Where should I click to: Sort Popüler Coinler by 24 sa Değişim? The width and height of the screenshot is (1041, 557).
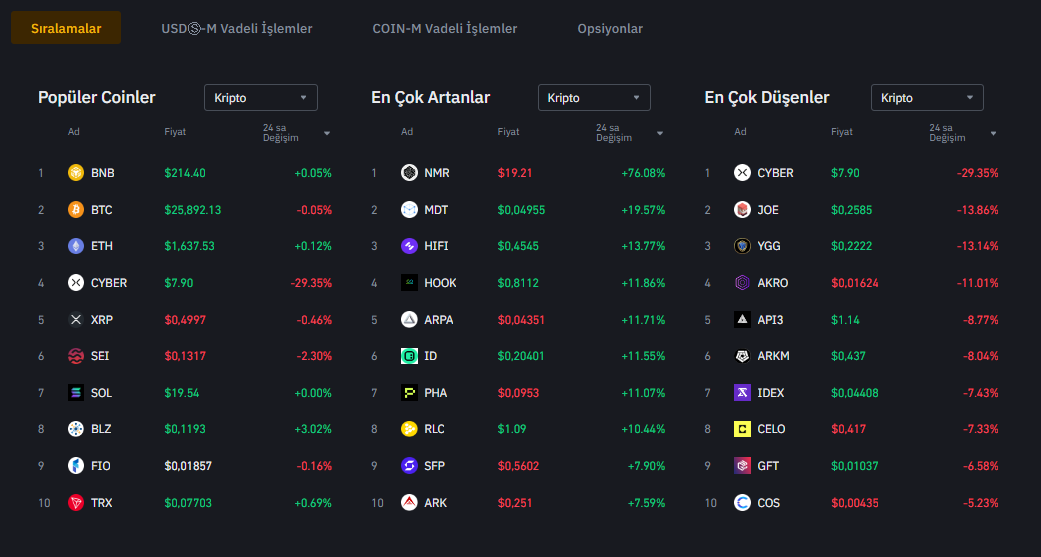(x=295, y=133)
